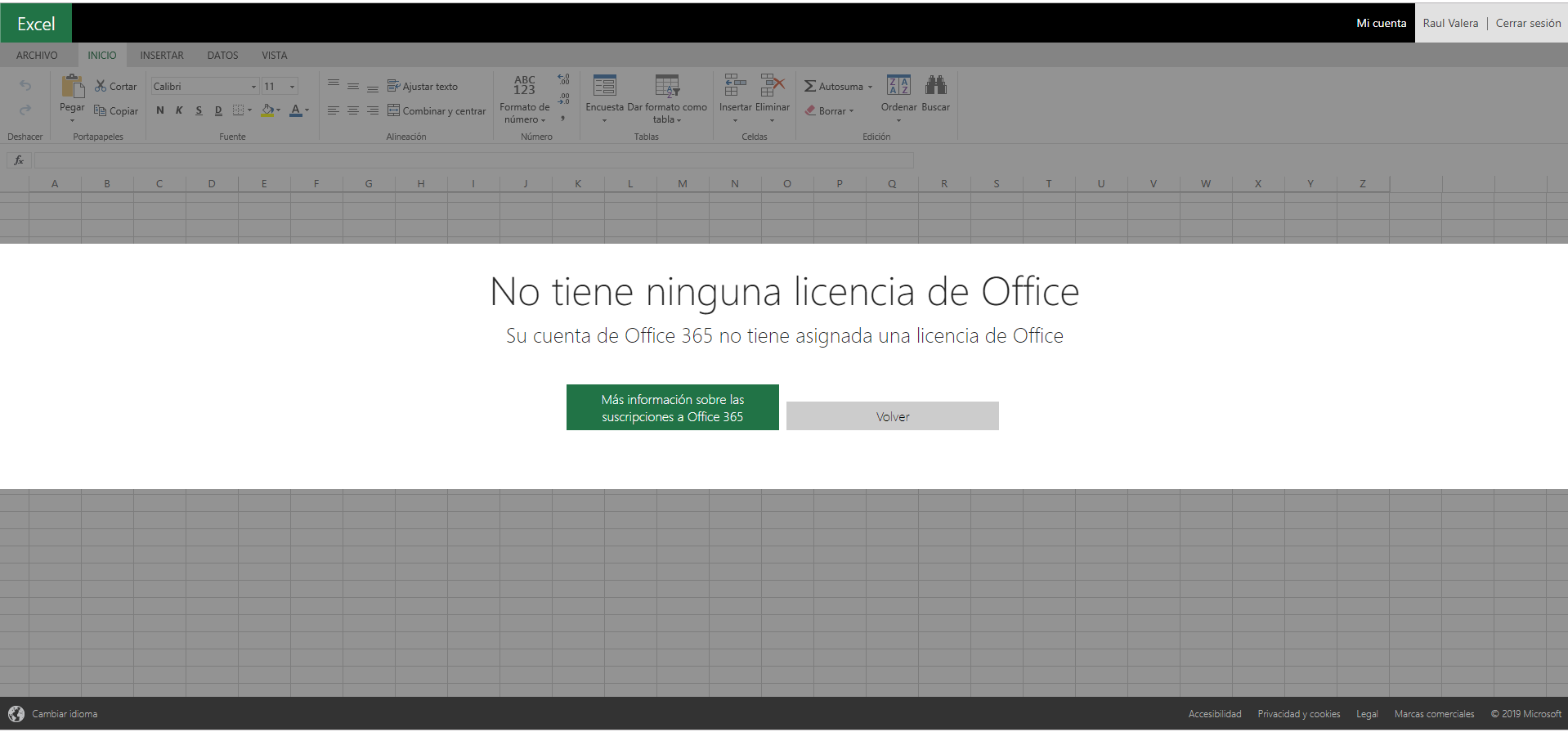1568x732 pixels.
Task: Select the INICIO ribbon tab
Action: point(102,56)
